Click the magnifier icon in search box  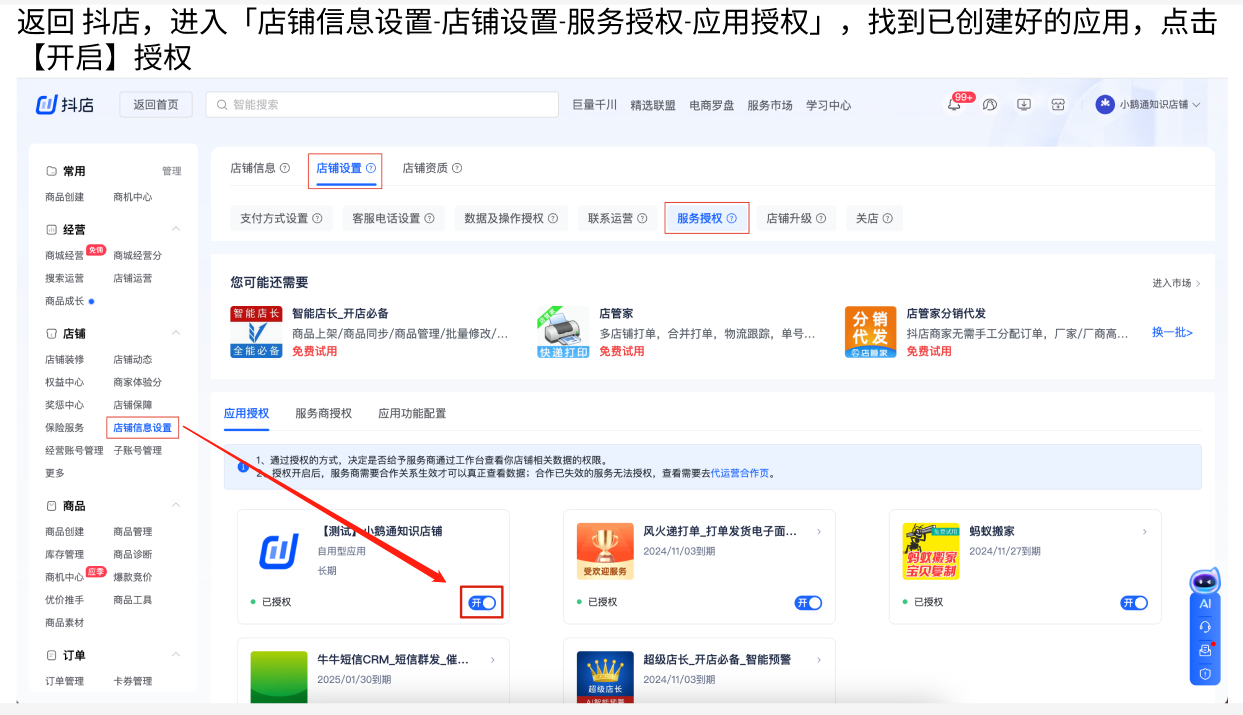pos(222,104)
